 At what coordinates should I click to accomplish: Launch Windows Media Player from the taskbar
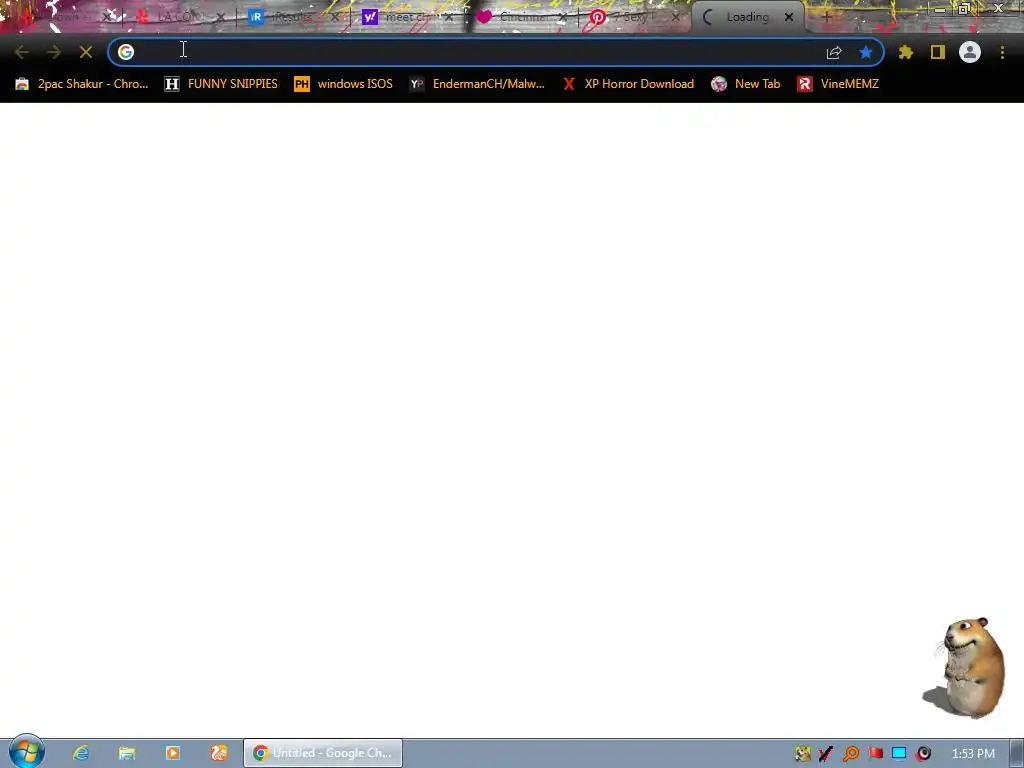pos(172,753)
